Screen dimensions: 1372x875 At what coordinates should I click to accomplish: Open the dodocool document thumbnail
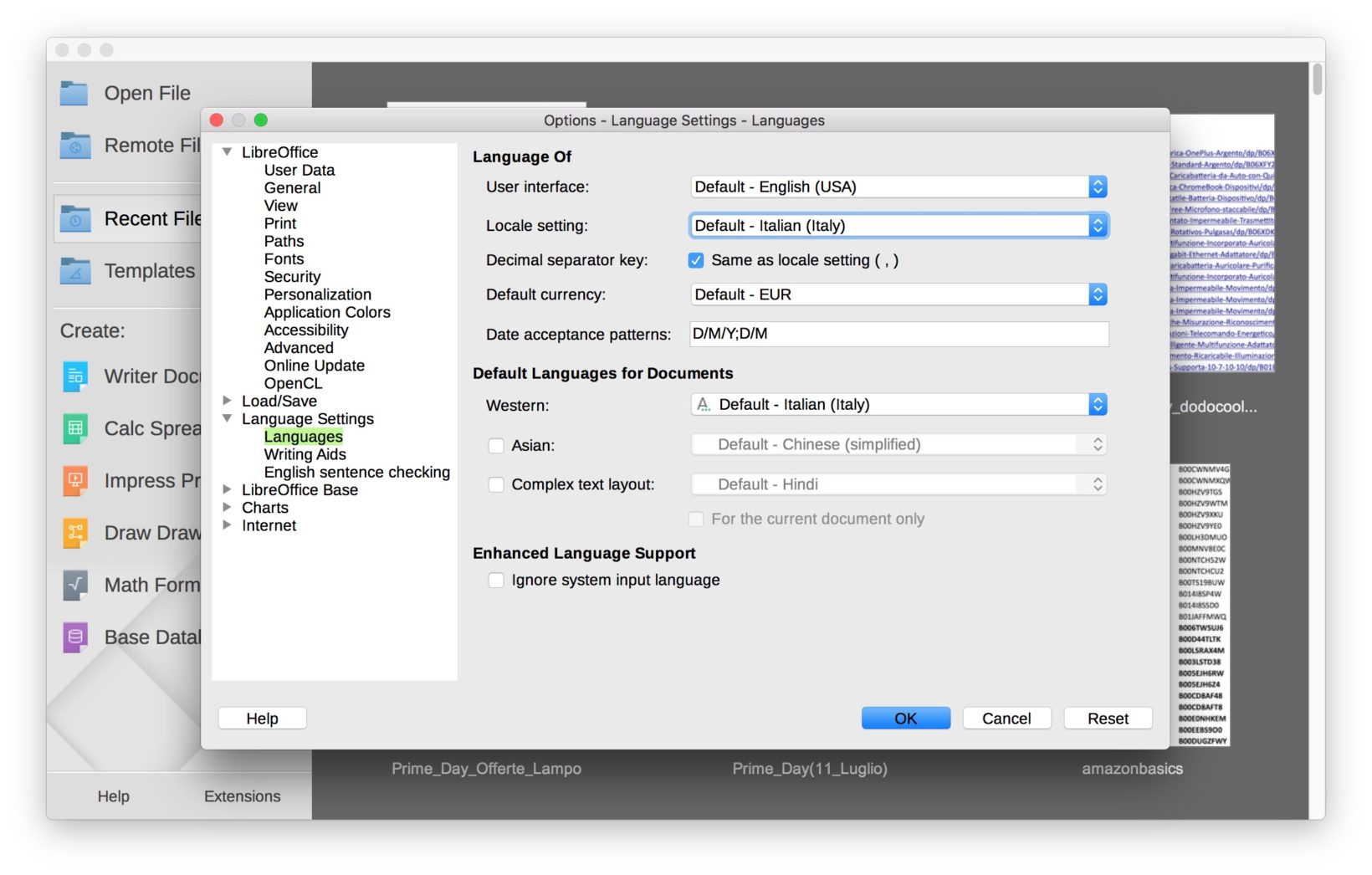(1221, 243)
